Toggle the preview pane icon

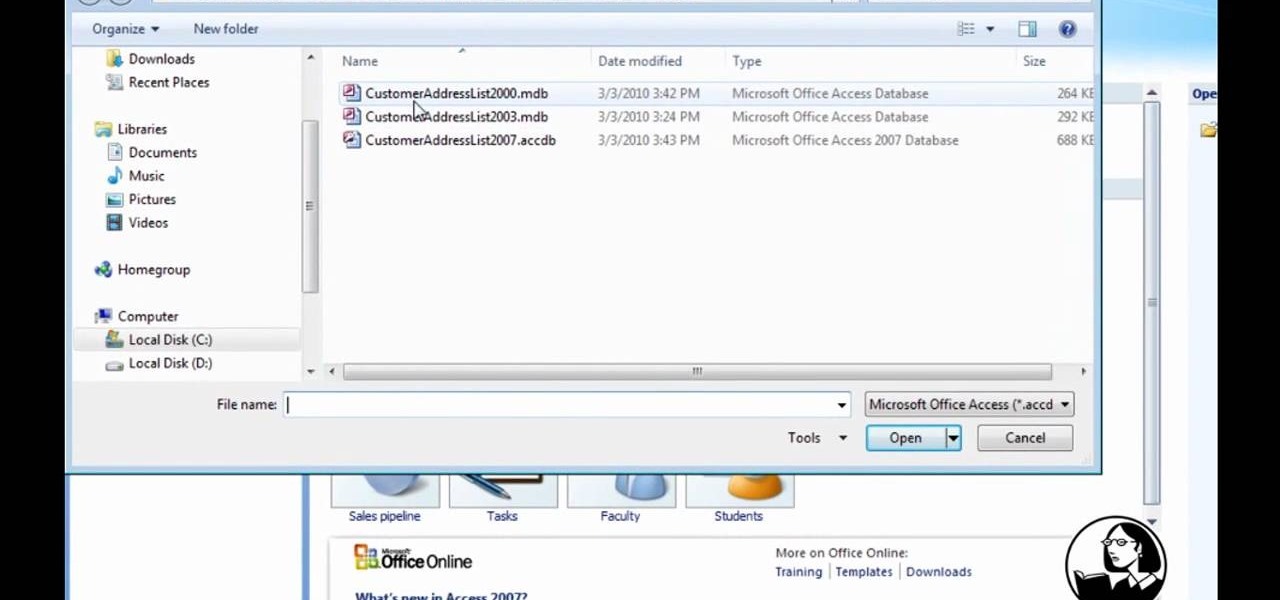point(1027,28)
